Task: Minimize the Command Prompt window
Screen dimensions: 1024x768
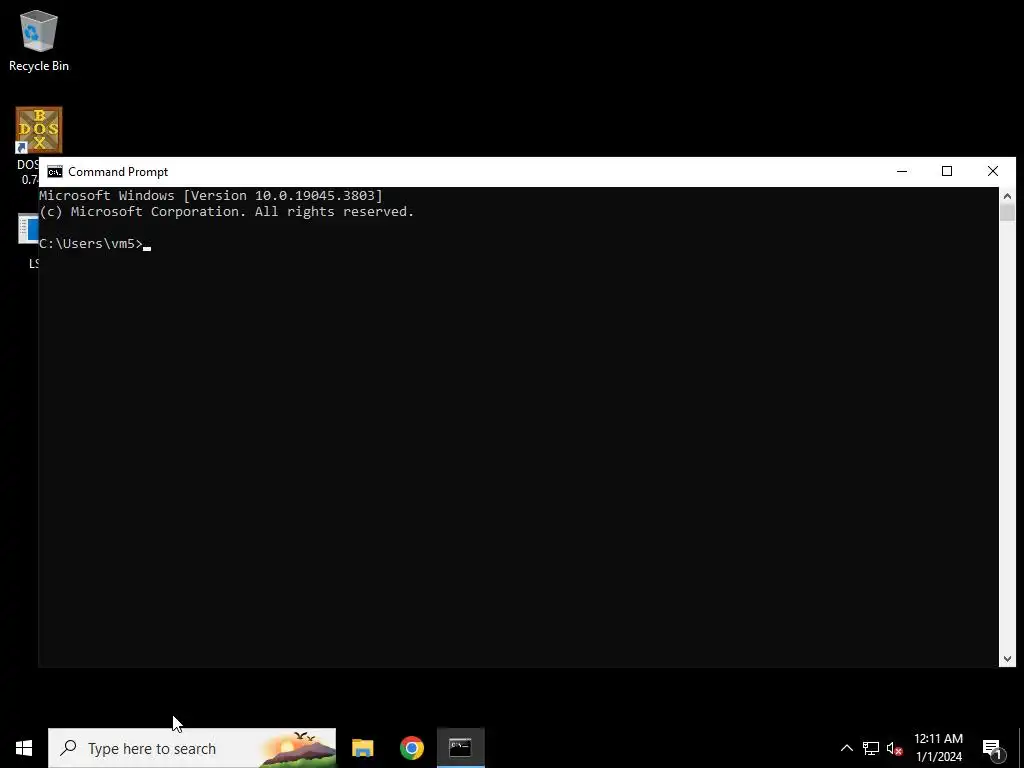Action: point(902,171)
